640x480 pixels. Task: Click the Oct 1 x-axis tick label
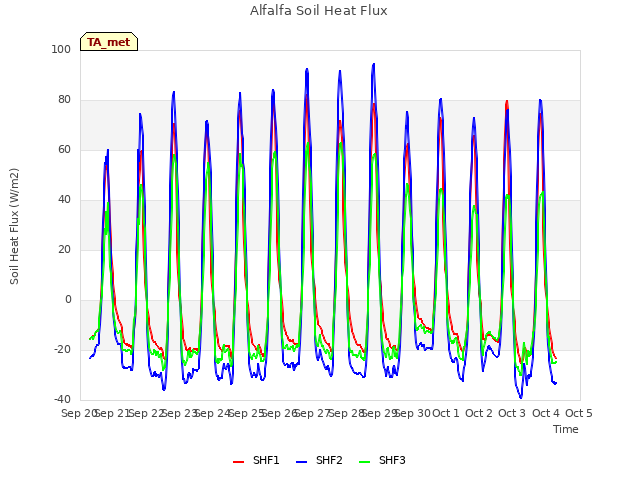(446, 413)
